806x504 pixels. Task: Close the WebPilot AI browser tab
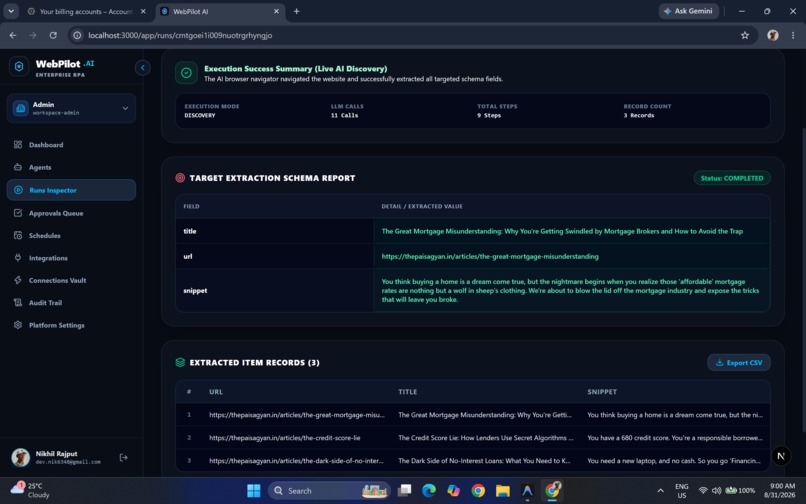[276, 11]
